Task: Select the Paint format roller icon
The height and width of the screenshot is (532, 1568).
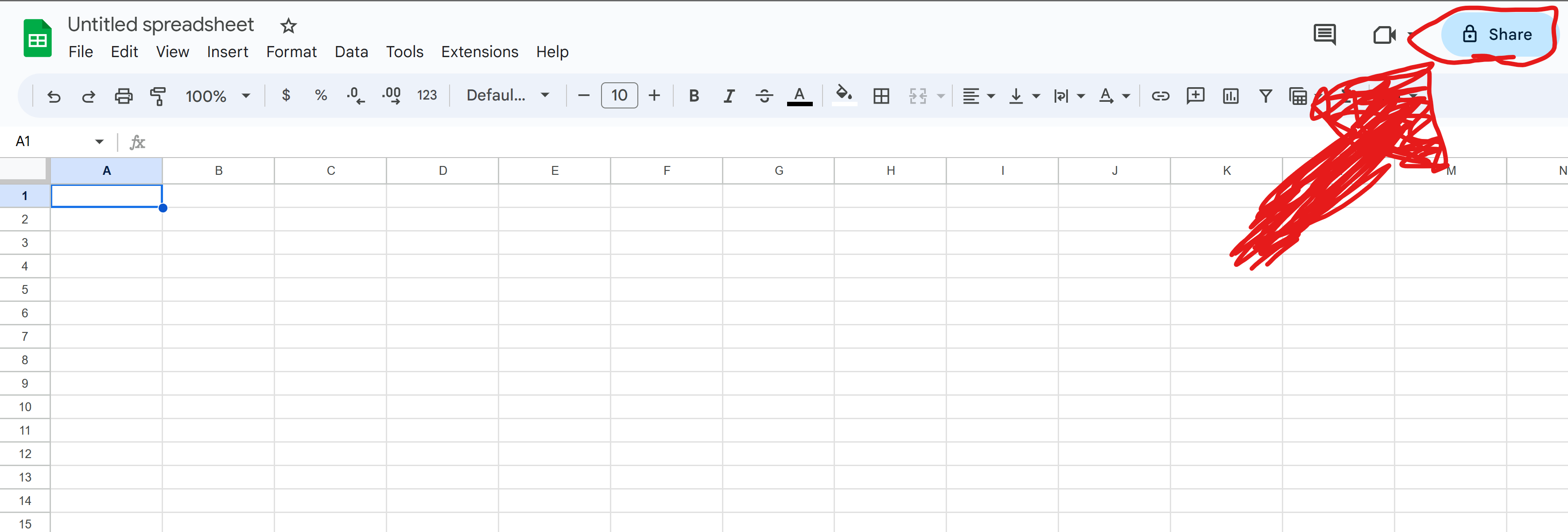Action: coord(158,96)
